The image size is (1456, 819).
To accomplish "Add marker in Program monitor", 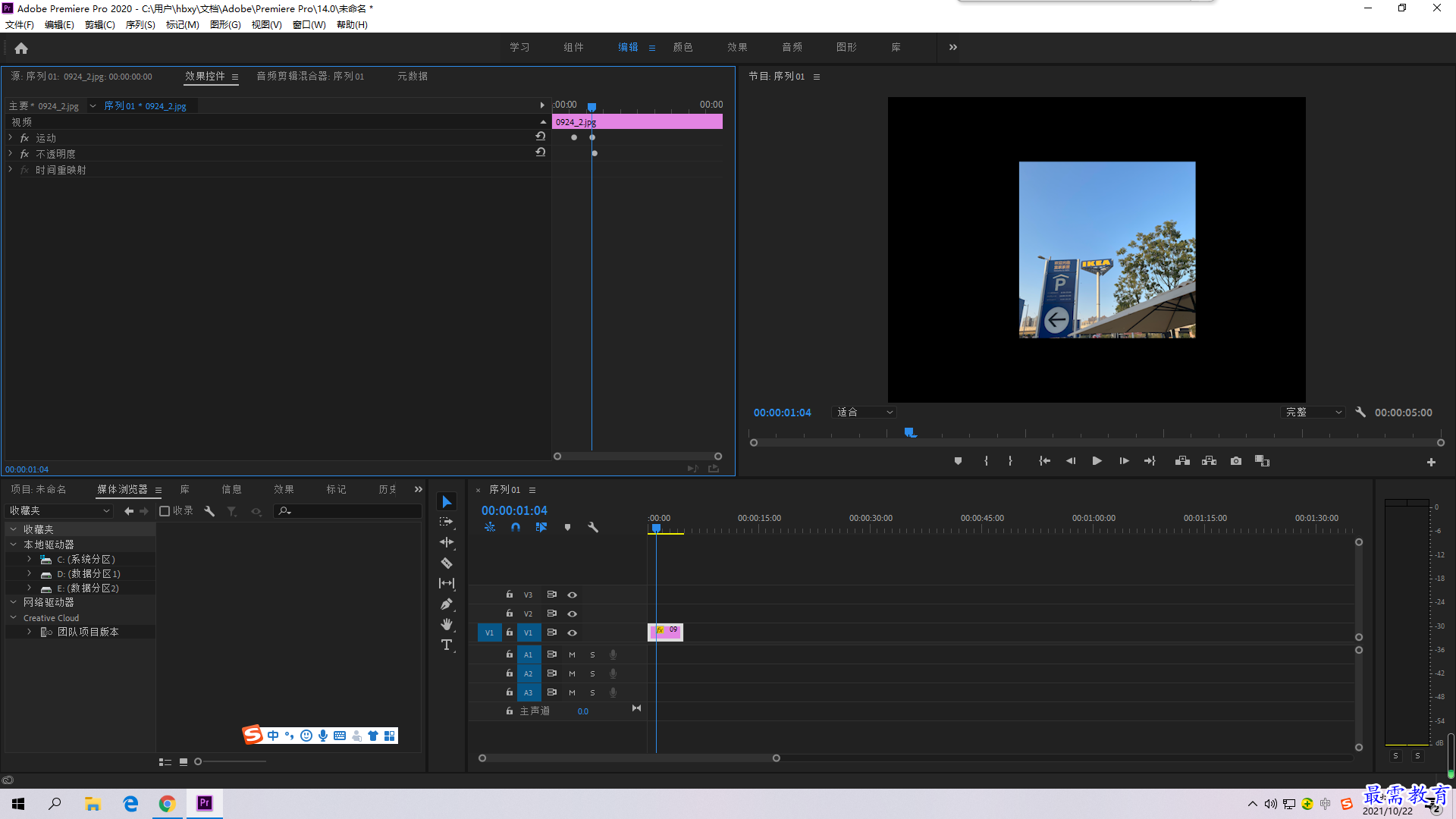I will tap(958, 461).
